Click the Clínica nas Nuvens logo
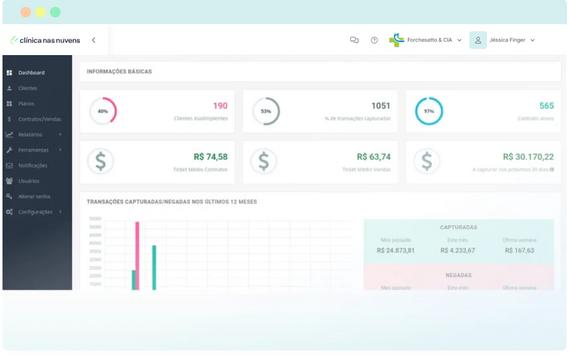This screenshot has height=362, width=569. pyautogui.click(x=45, y=40)
